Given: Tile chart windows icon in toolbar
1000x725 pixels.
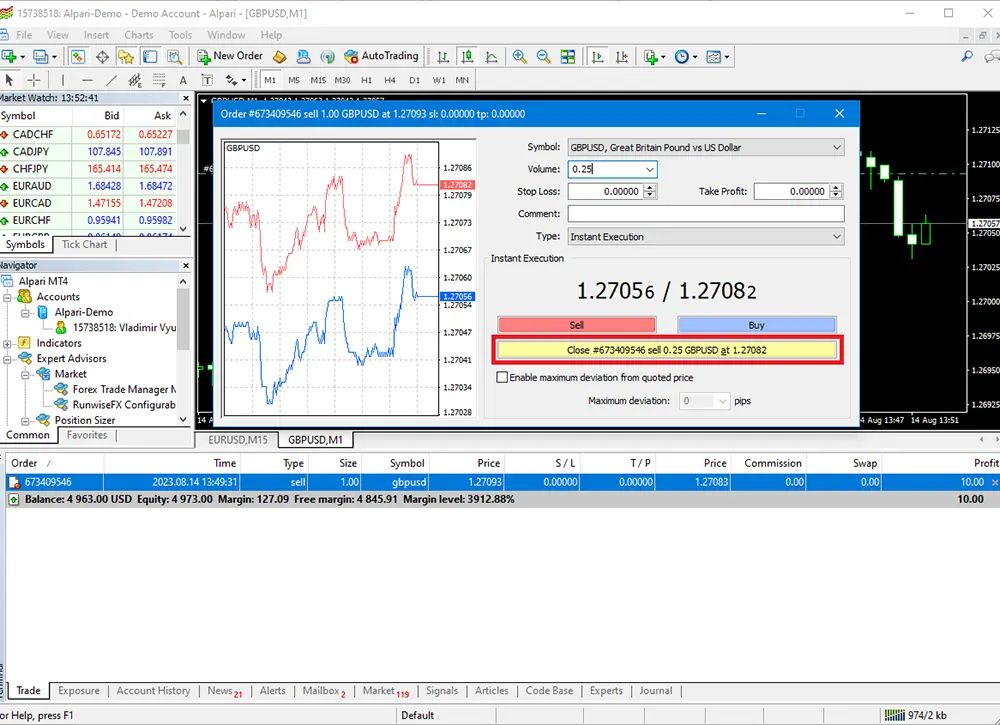Looking at the screenshot, I should [568, 57].
